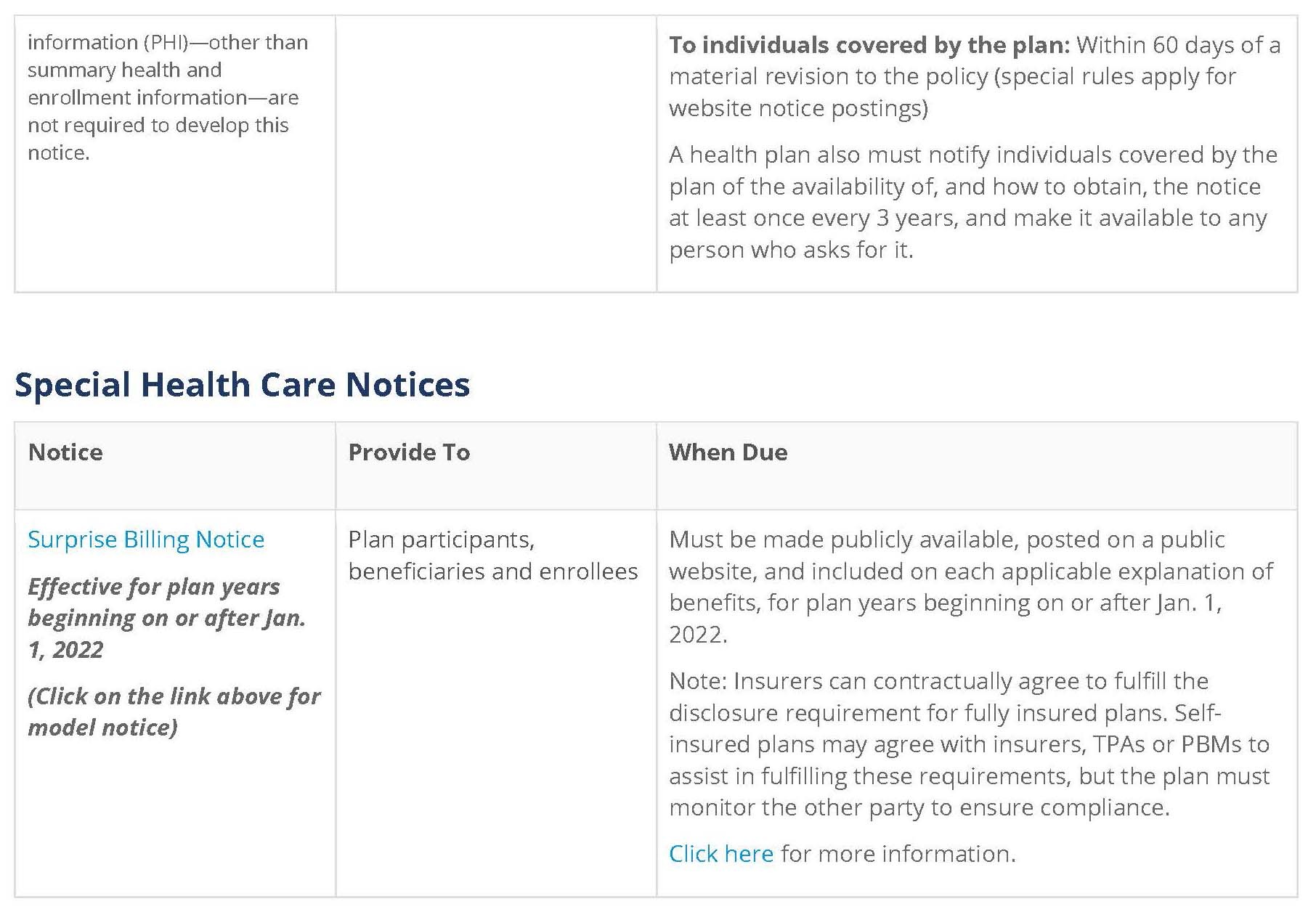1316x912 pixels.
Task: Click the 'A health plan also must notify' paragraph
Action: pyautogui.click(x=973, y=202)
